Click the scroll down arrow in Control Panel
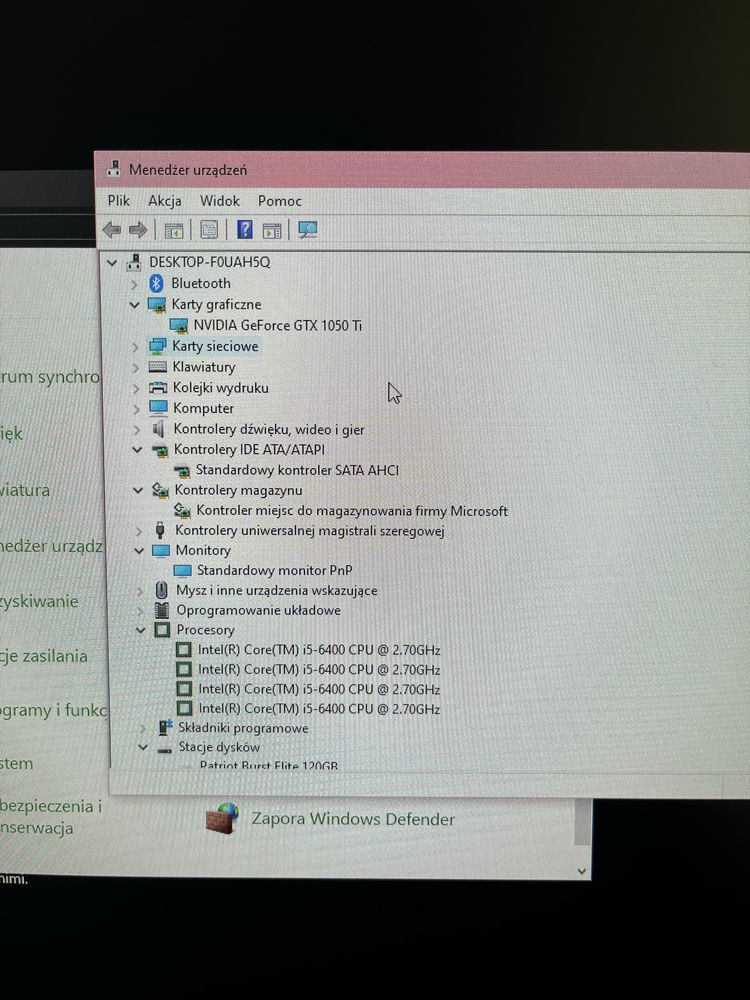This screenshot has height=1000, width=750. point(582,871)
